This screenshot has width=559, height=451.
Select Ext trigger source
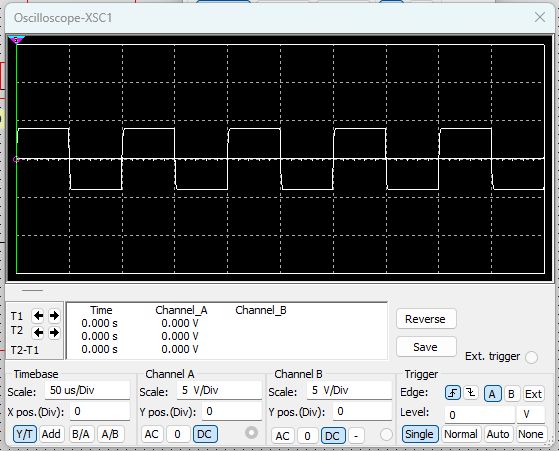point(534,394)
